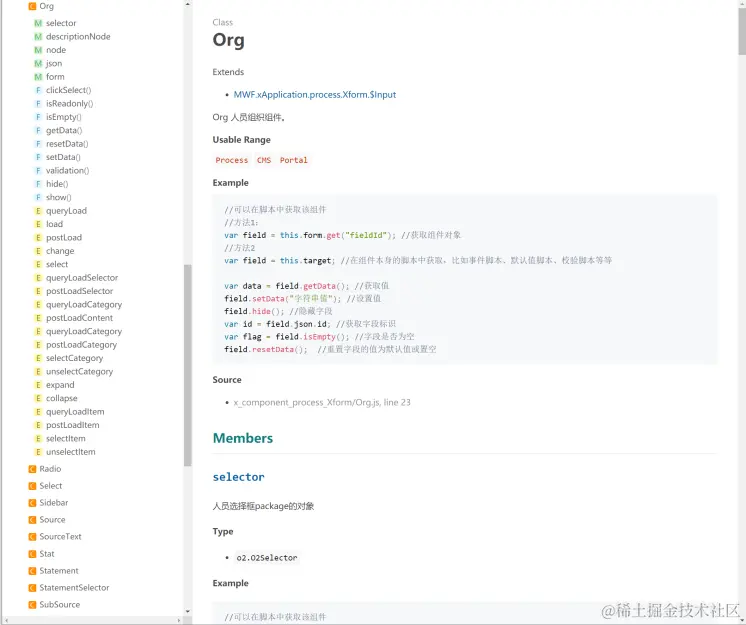This screenshot has height=625, width=746.
Task: Click the F icon next to resetData()
Action: [x=38, y=144]
